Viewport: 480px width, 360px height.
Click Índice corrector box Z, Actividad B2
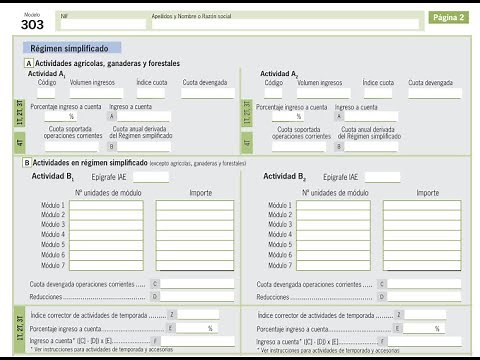425,314
